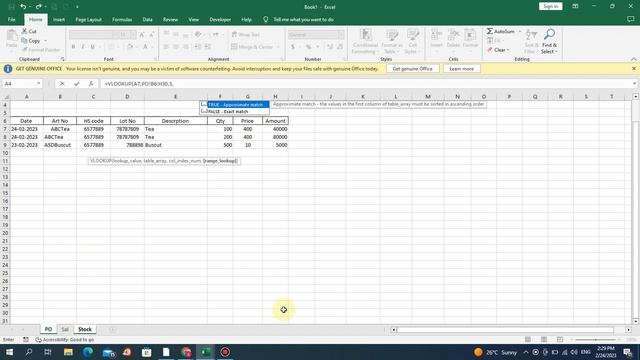This screenshot has width=640, height=360.
Task: Open the AutoSum dropdown arrow
Action: point(520,31)
